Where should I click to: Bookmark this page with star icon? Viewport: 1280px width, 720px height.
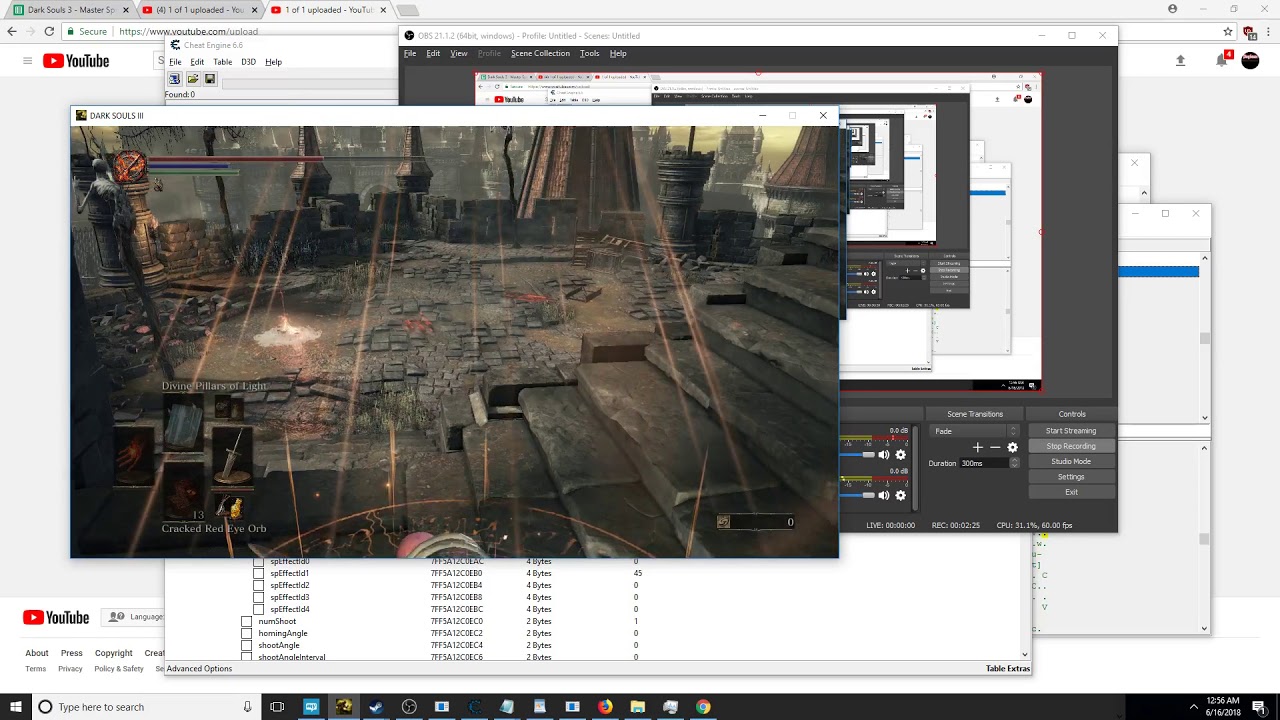click(1228, 31)
